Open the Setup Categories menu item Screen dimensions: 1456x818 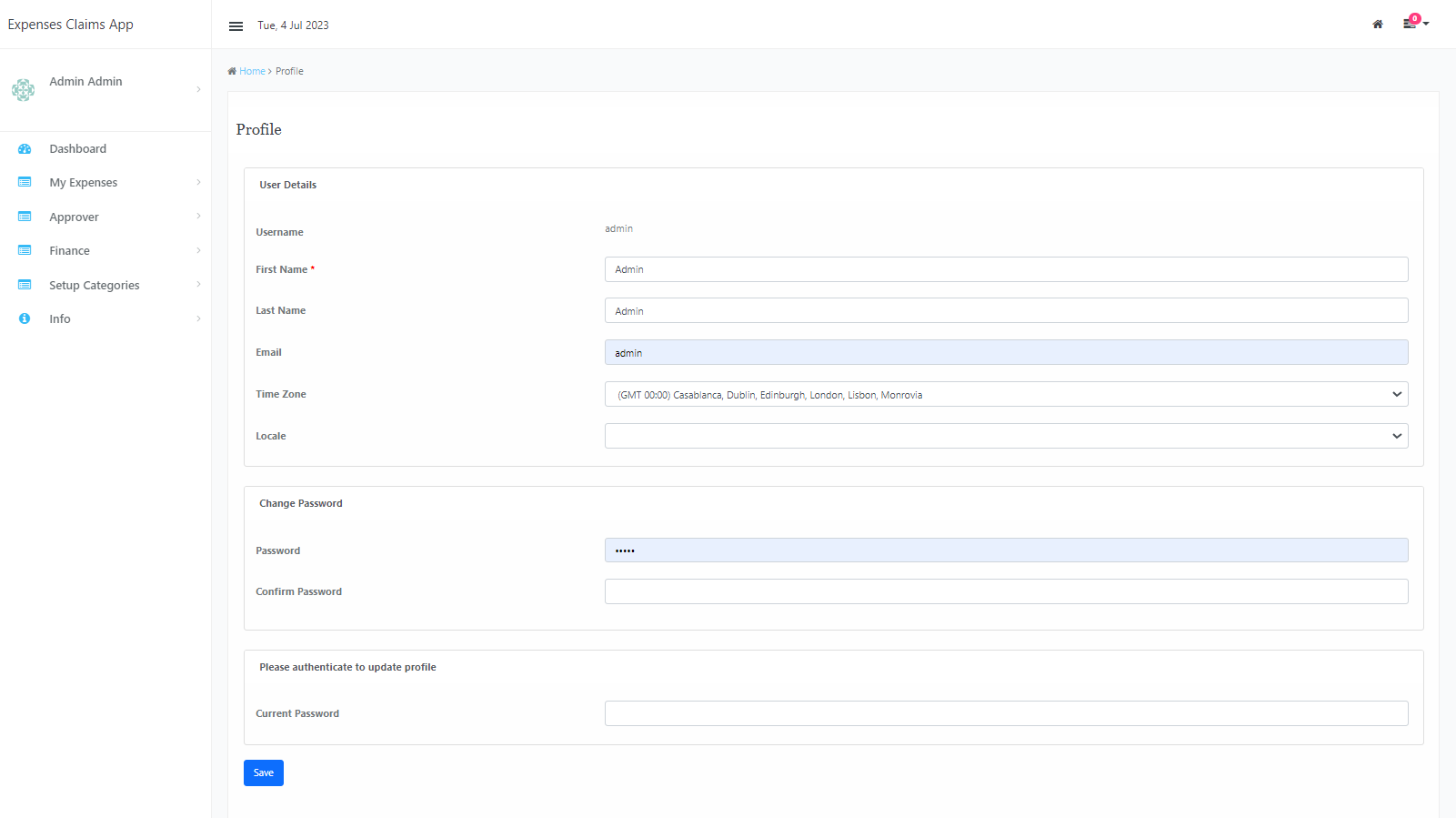point(95,286)
